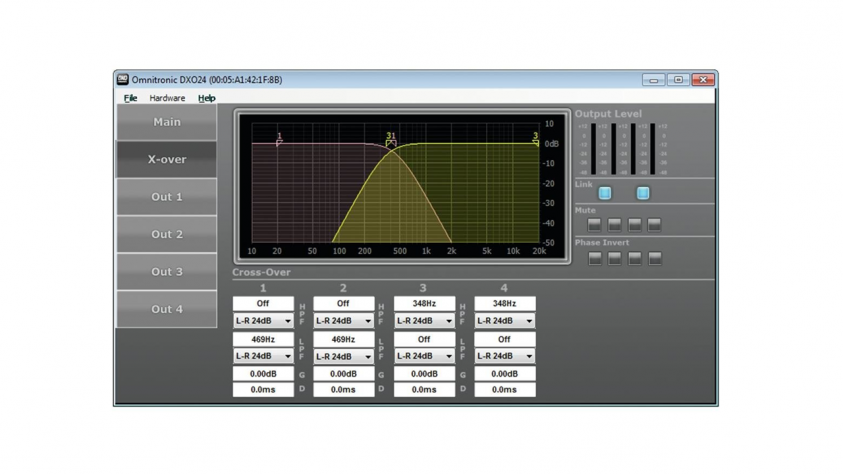This screenshot has height=474, width=843.
Task: Invert phase on output channel 1
Action: click(595, 258)
